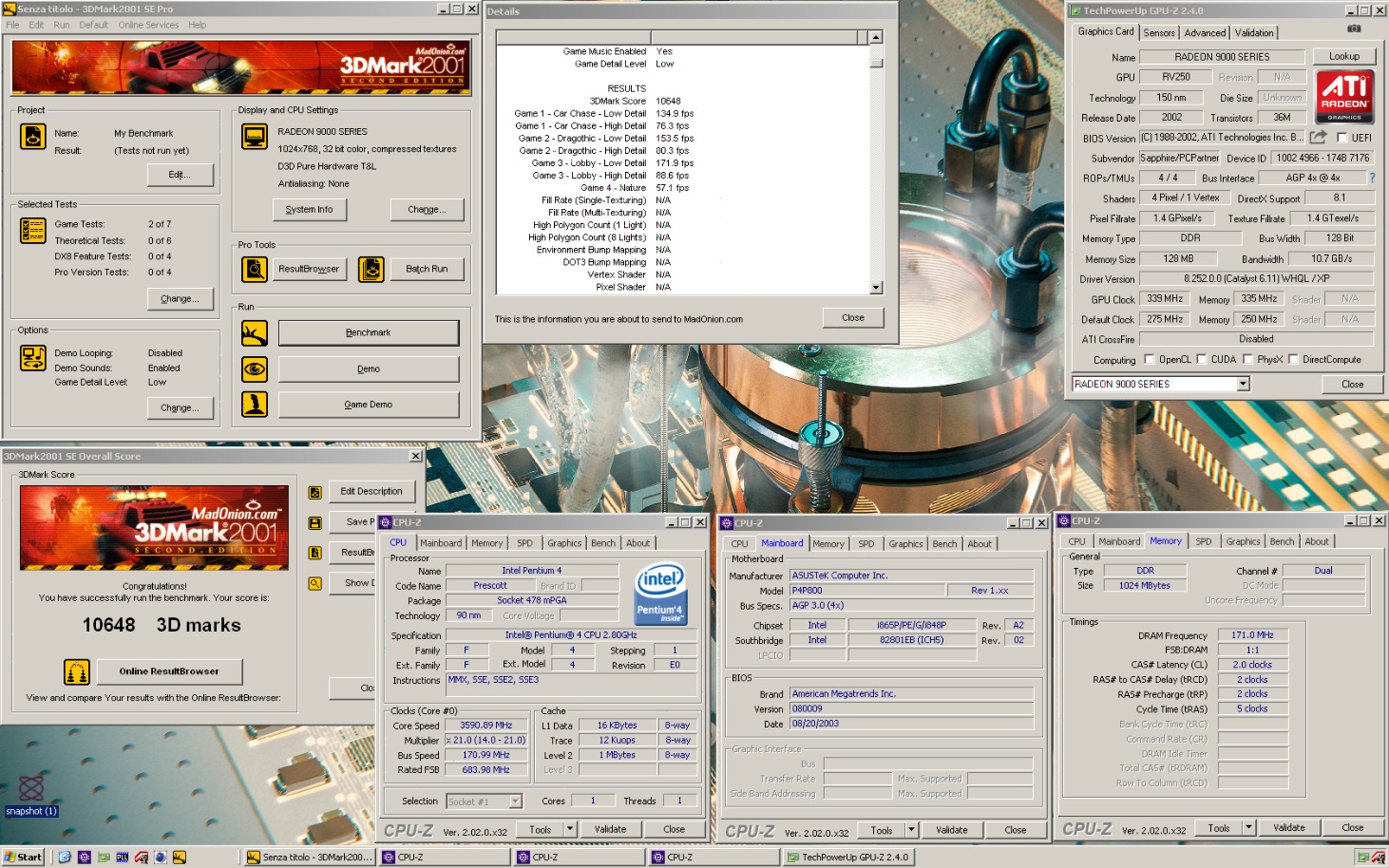Screen dimensions: 1389x868
Task: Click the Demo eye icon
Action: point(255,368)
